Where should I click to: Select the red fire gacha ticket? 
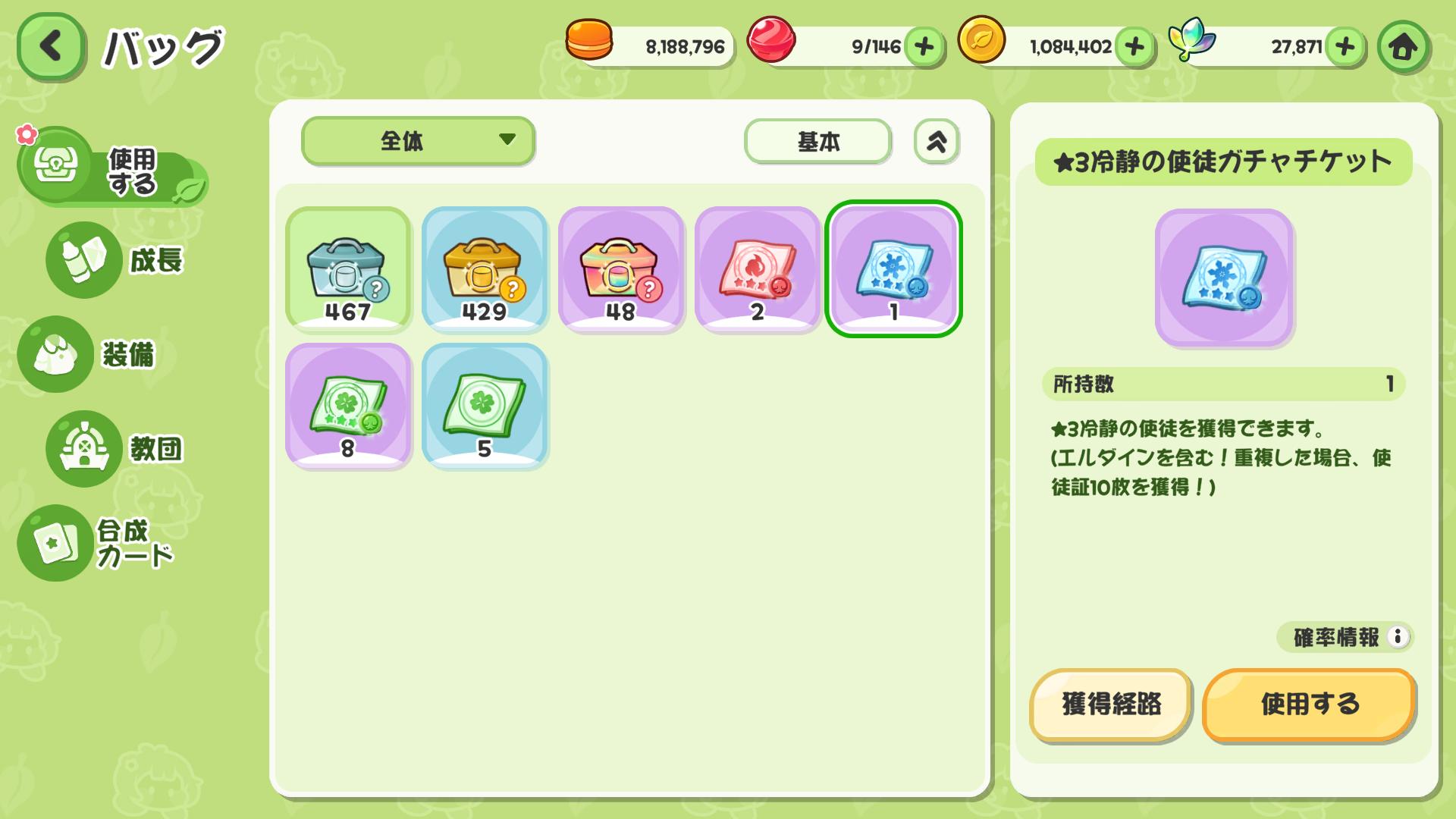point(758,269)
